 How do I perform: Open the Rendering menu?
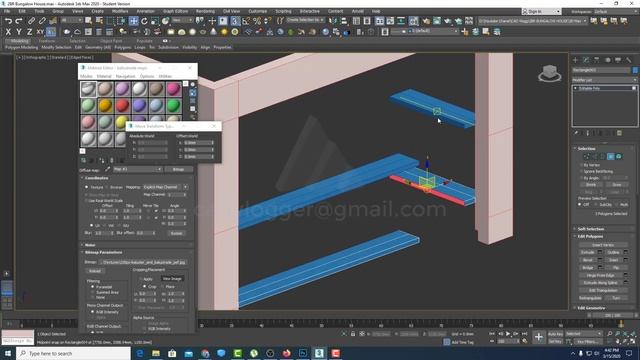pos(205,11)
